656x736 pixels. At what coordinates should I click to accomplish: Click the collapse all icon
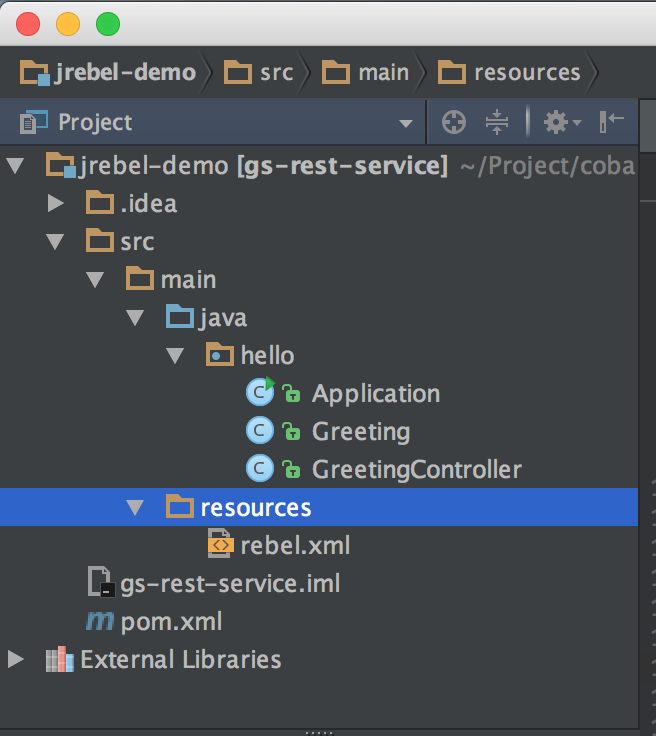(497, 123)
